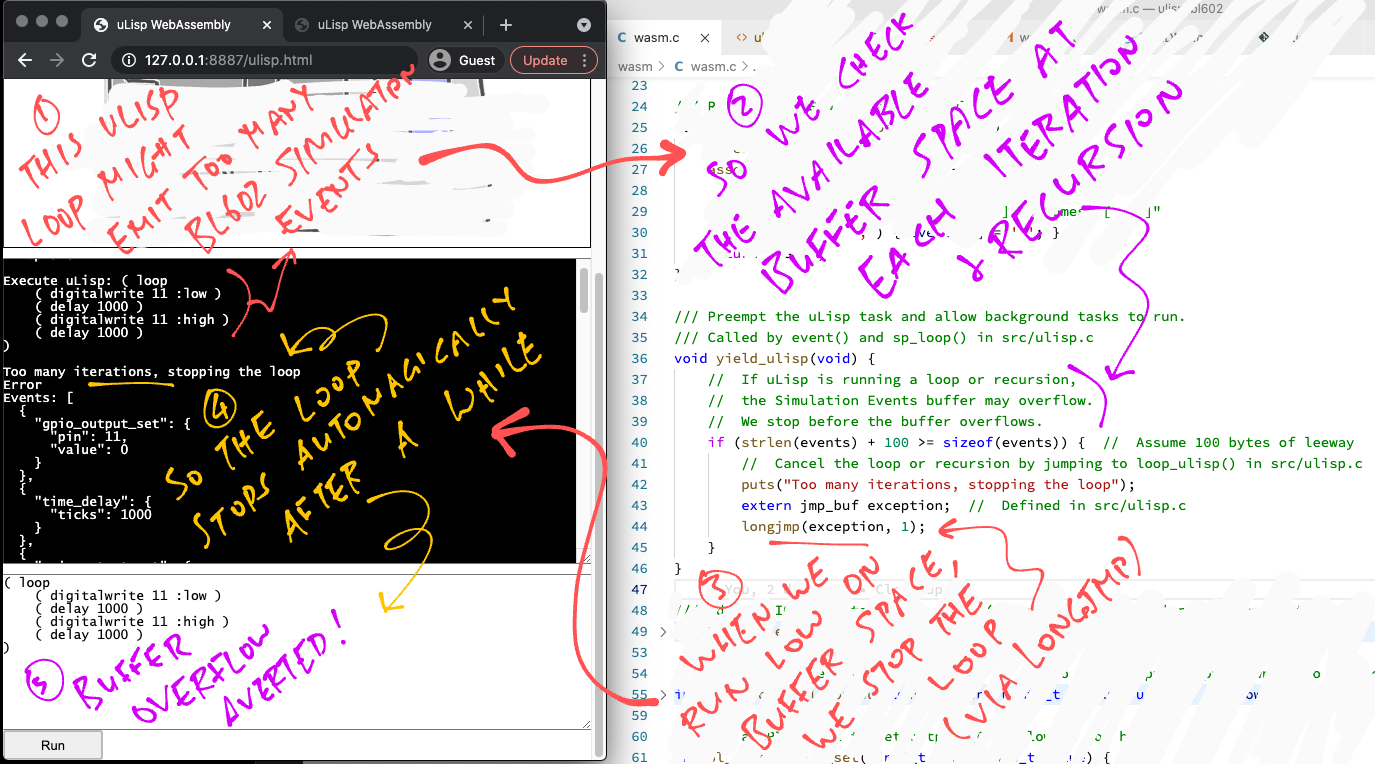Click '"ticks": 1000' in output
The image size is (1375, 764).
pyautogui.click(x=102, y=515)
